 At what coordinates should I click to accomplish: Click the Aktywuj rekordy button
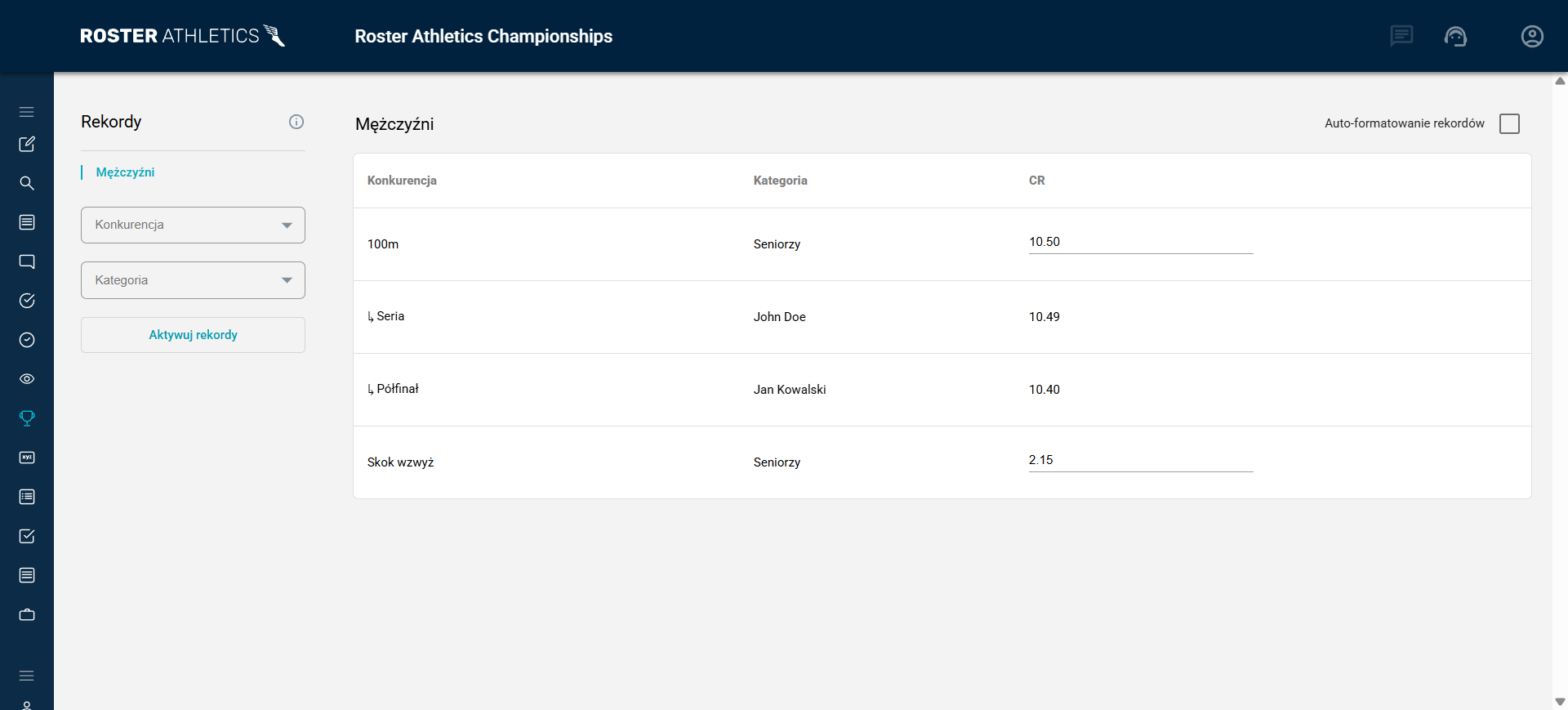point(193,335)
